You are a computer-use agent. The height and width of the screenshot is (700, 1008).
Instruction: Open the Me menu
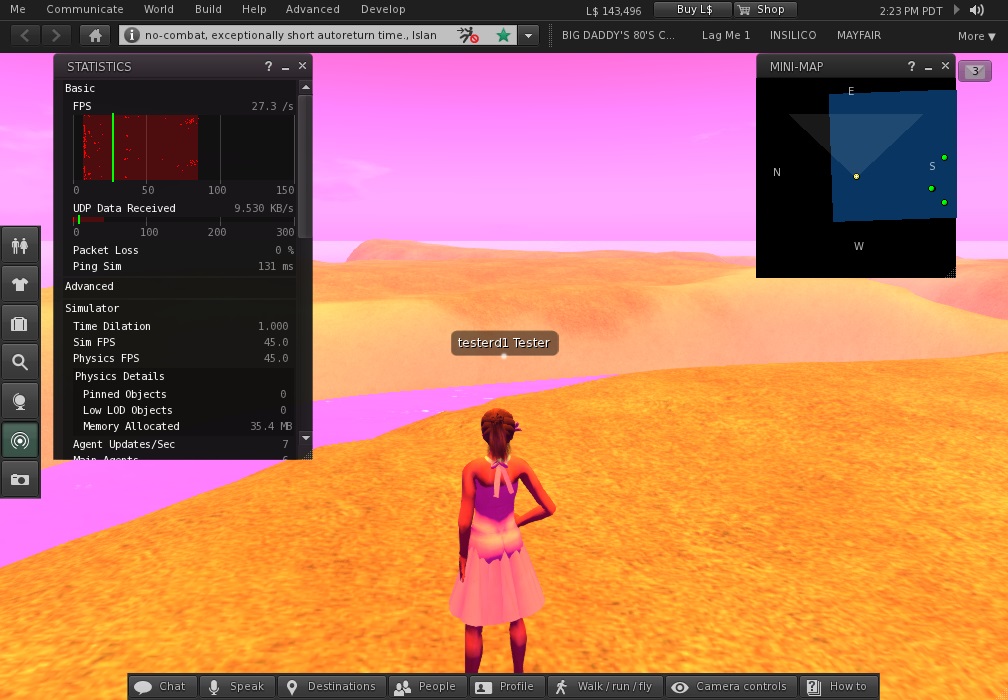[x=18, y=9]
